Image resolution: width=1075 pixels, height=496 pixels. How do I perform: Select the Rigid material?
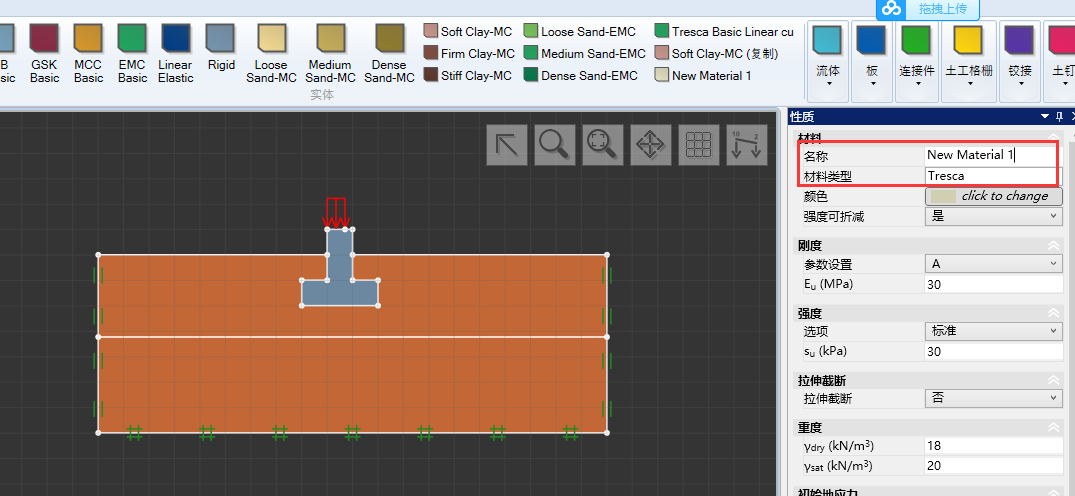pyautogui.click(x=221, y=48)
